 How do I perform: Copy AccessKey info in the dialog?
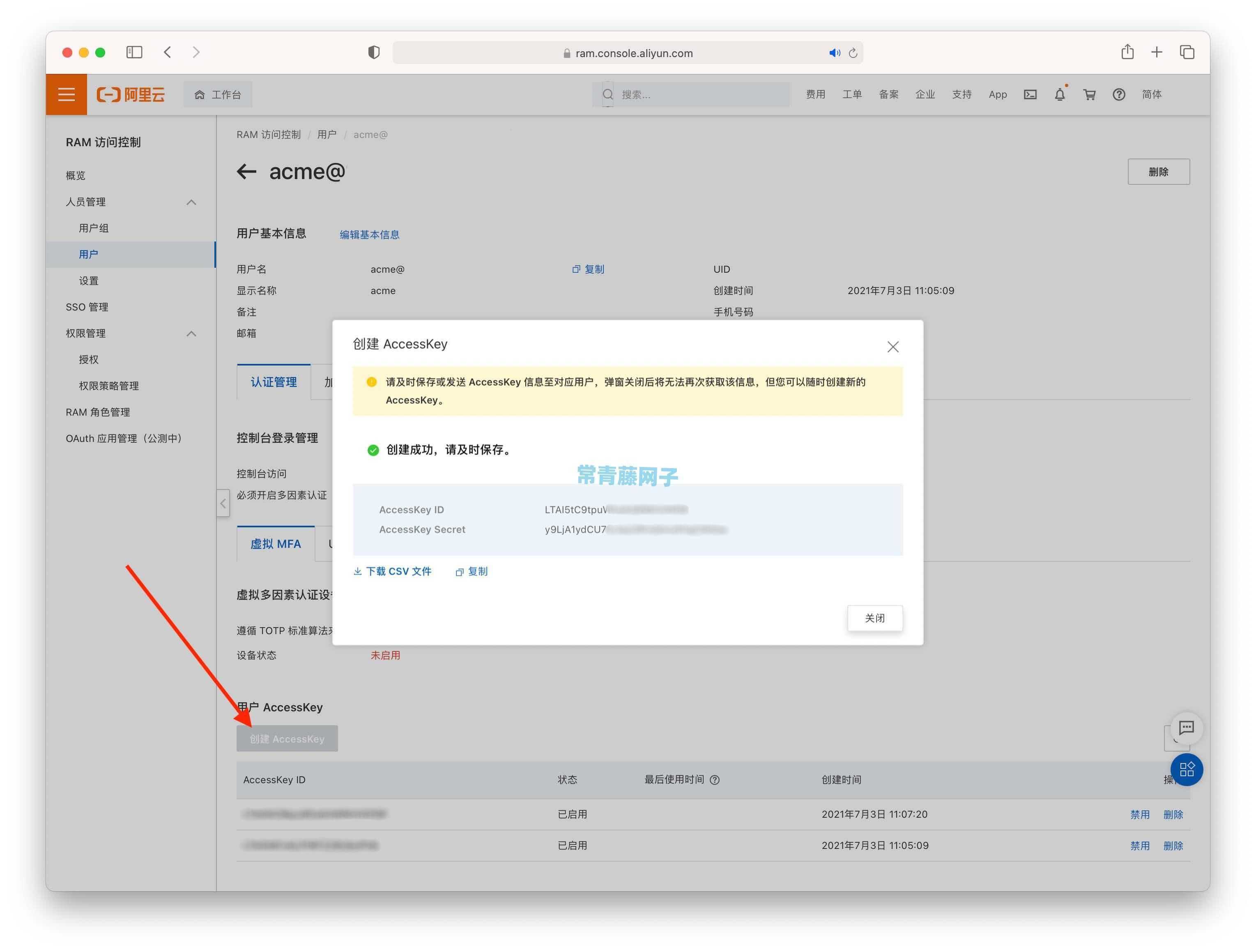pyautogui.click(x=471, y=572)
